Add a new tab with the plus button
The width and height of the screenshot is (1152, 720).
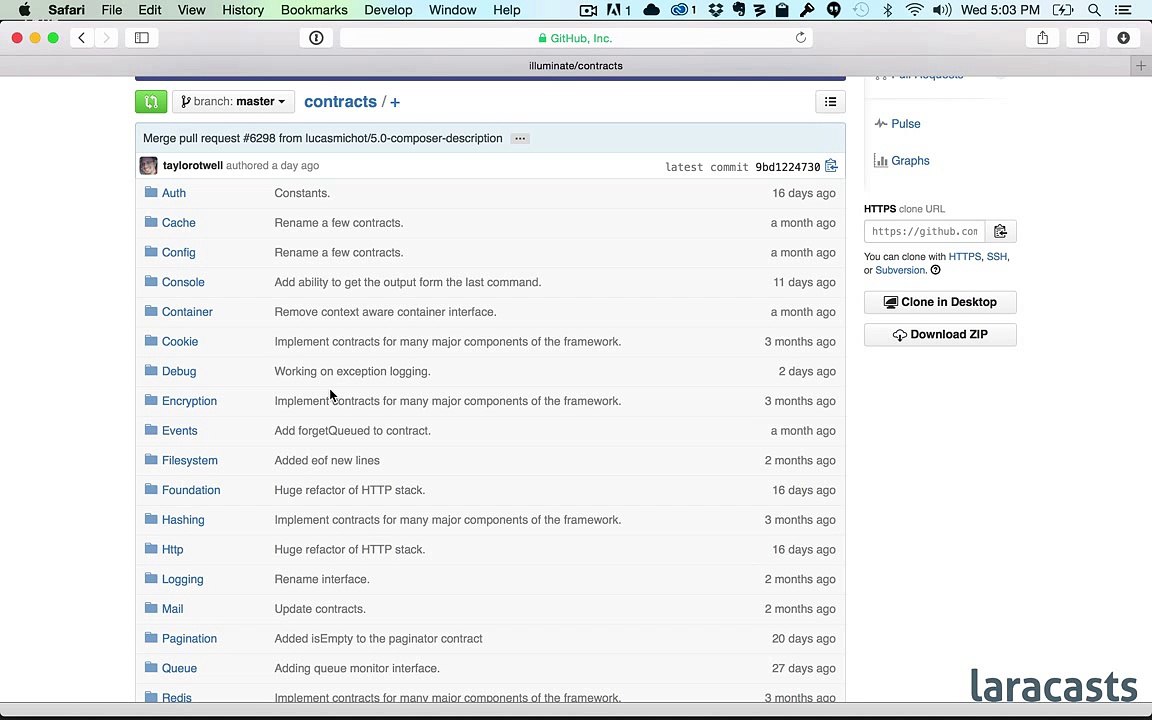click(x=1141, y=65)
